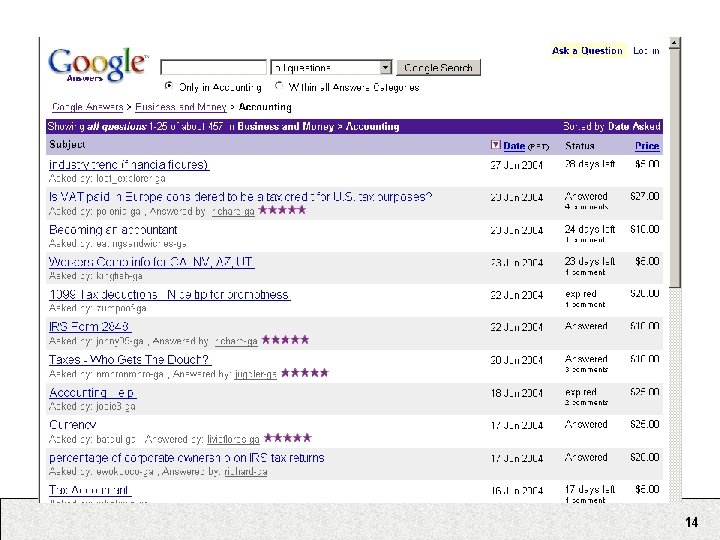Click the 24 days left status

click(590, 229)
